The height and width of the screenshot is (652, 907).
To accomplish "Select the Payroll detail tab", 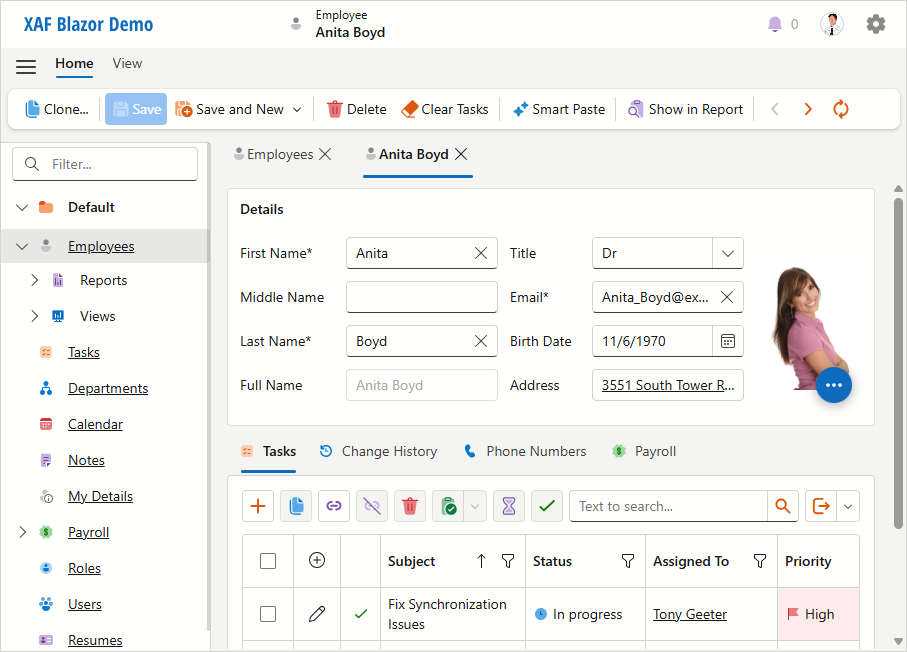I will click(644, 451).
